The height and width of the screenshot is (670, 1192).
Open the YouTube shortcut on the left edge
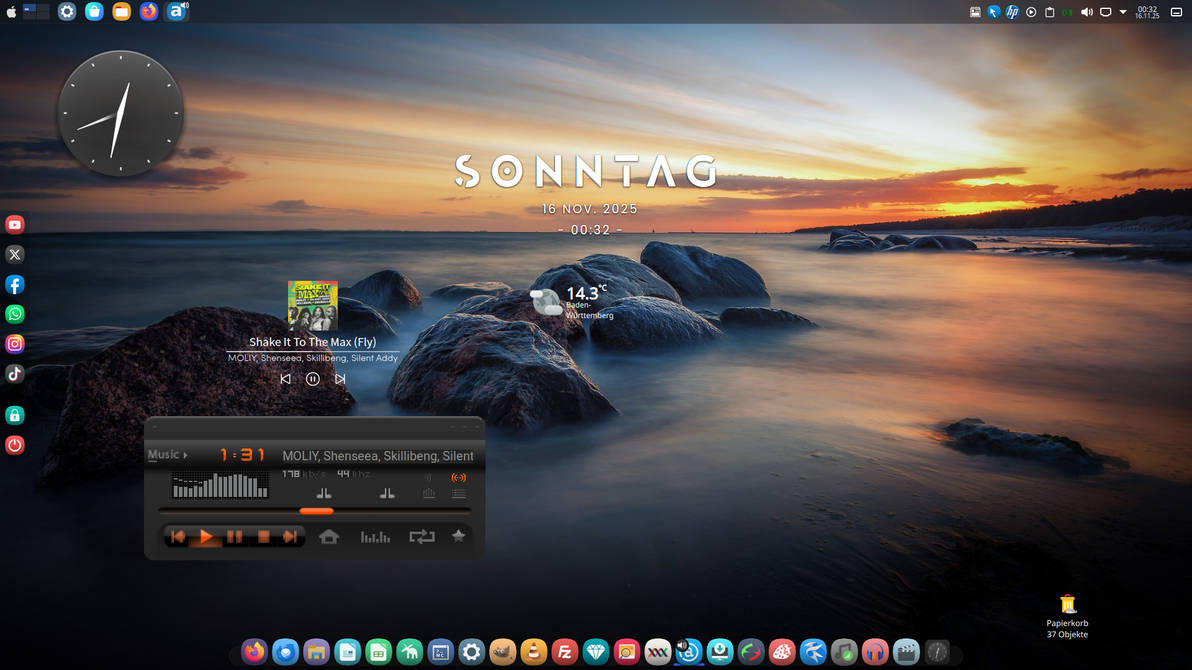point(14,224)
